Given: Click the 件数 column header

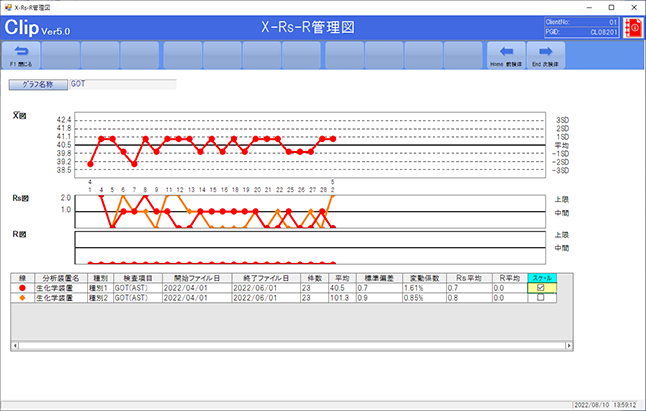Looking at the screenshot, I should 314,278.
